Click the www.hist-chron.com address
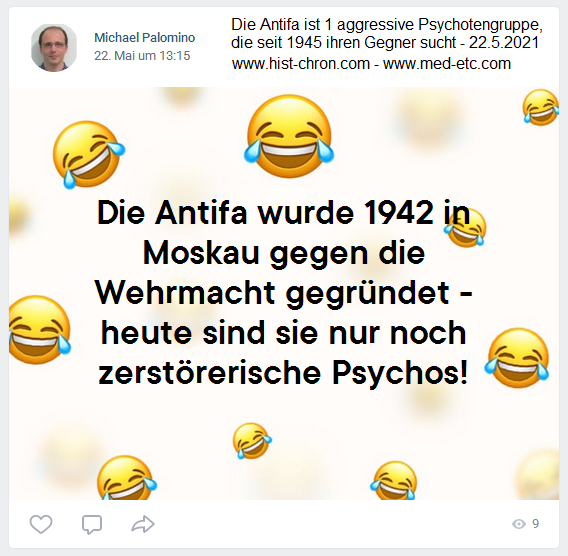568x556 pixels. coord(301,64)
